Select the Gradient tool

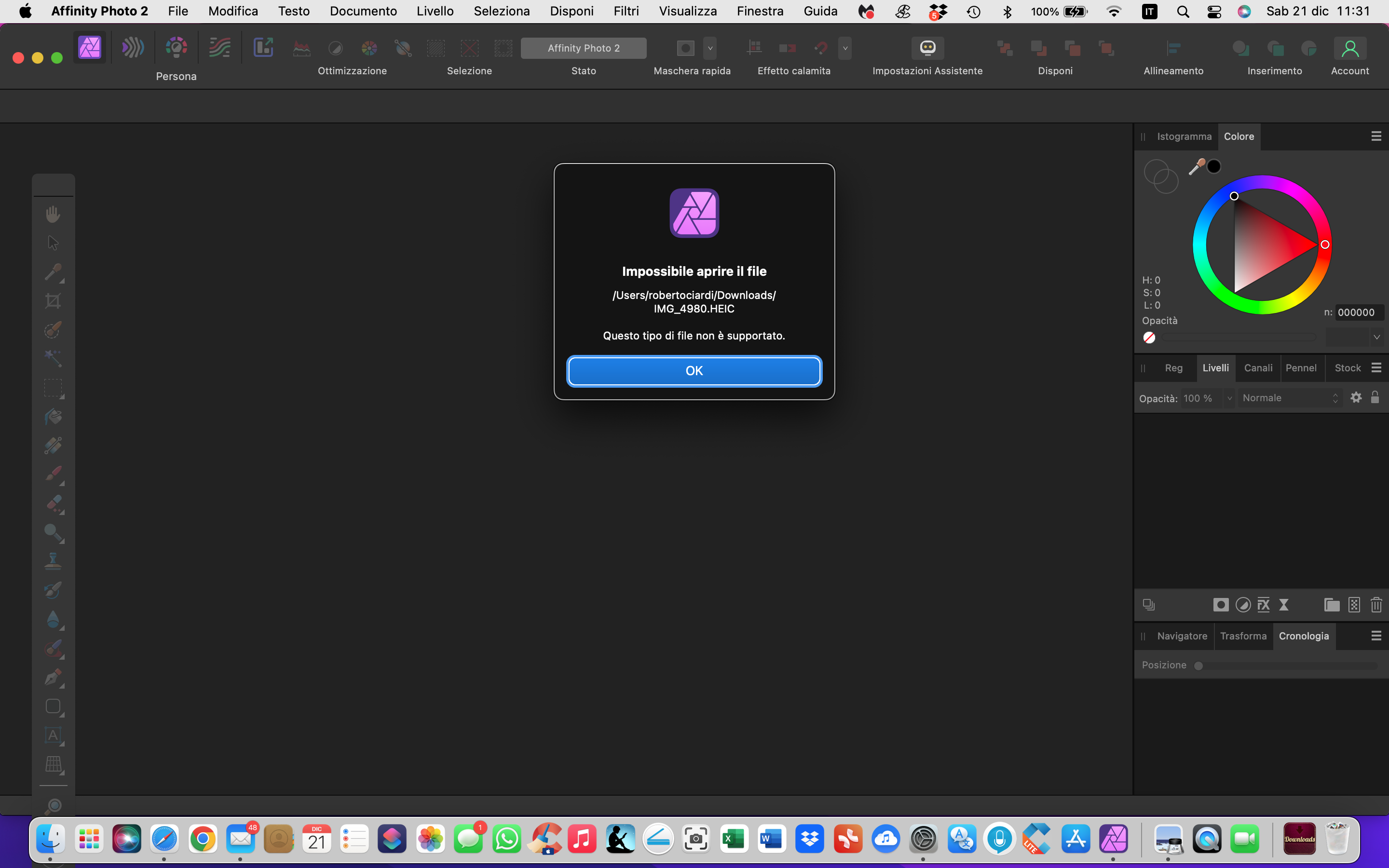pos(53,446)
